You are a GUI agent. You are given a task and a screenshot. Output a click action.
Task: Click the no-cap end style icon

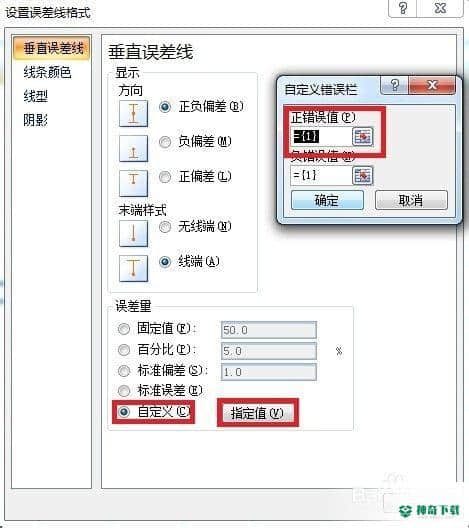133,233
